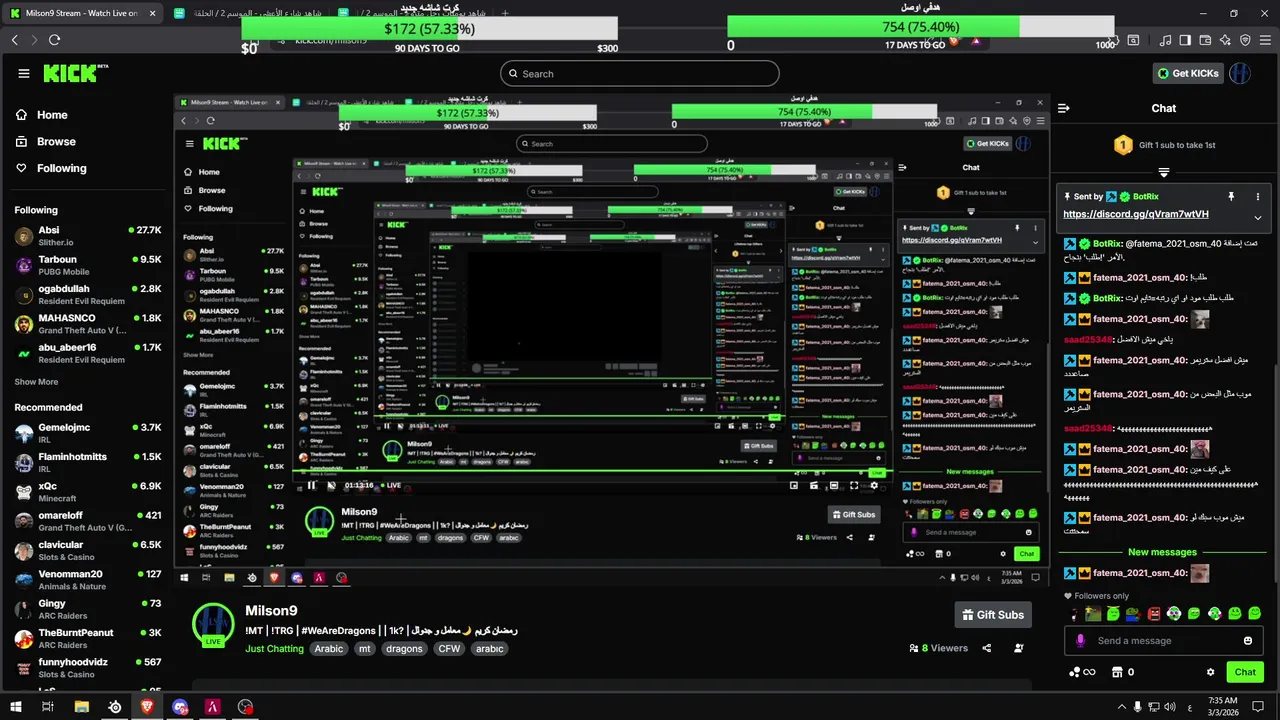This screenshot has height=720, width=1280.
Task: Click the KICK logo
Action: click(x=75, y=73)
